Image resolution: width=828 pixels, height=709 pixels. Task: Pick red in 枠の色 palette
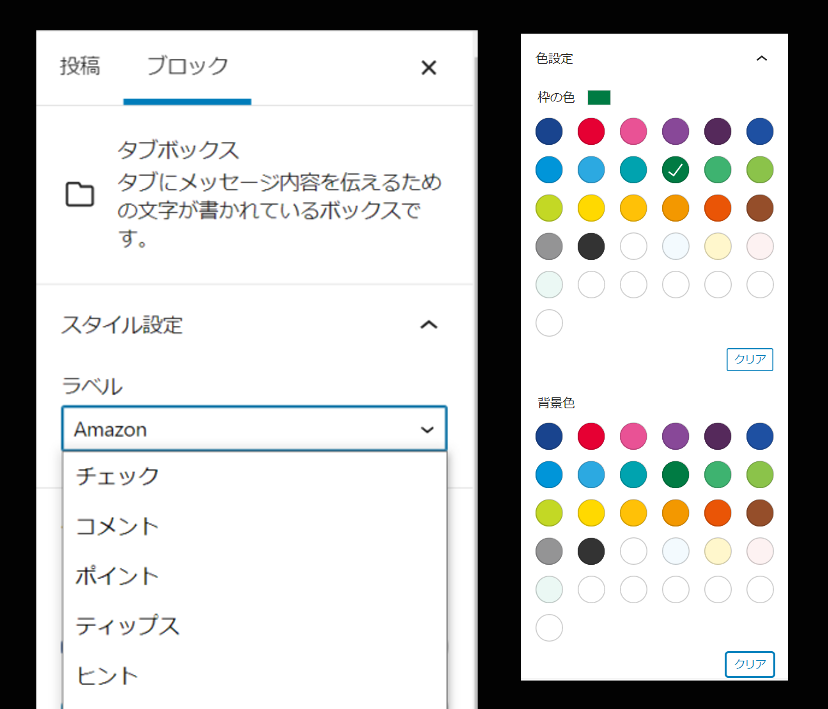point(591,131)
